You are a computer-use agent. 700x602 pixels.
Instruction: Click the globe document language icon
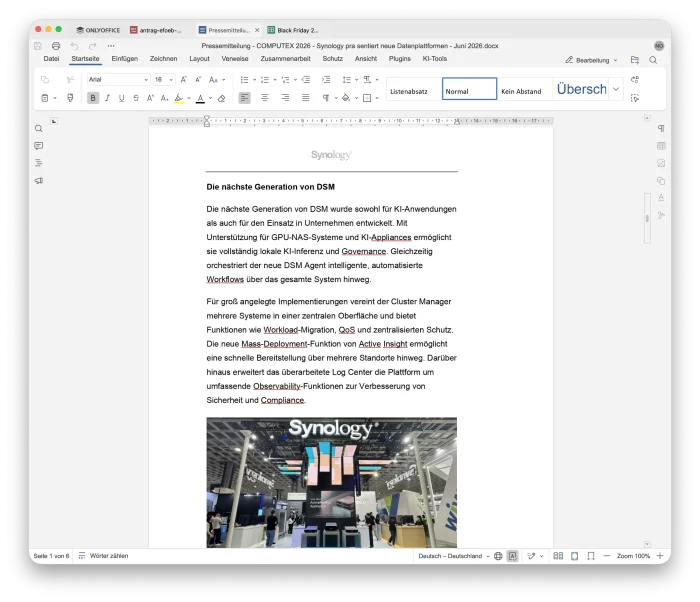[498, 556]
